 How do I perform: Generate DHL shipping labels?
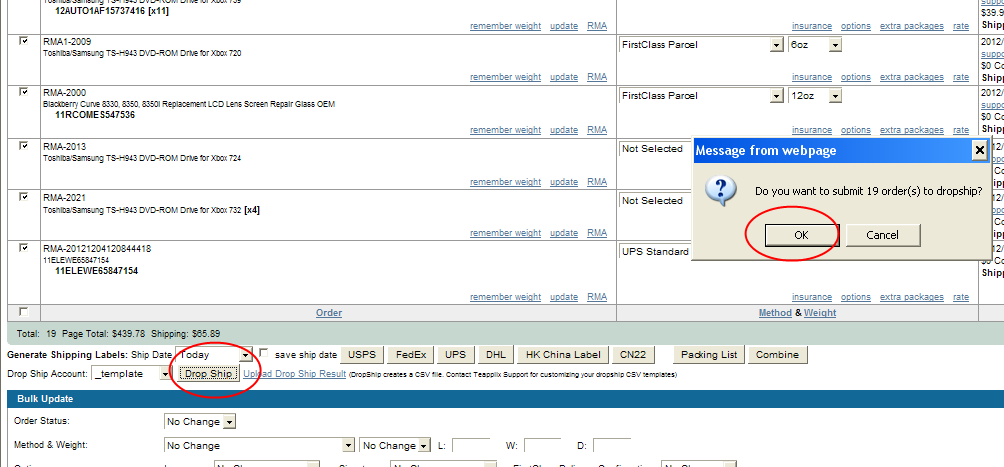click(x=496, y=354)
